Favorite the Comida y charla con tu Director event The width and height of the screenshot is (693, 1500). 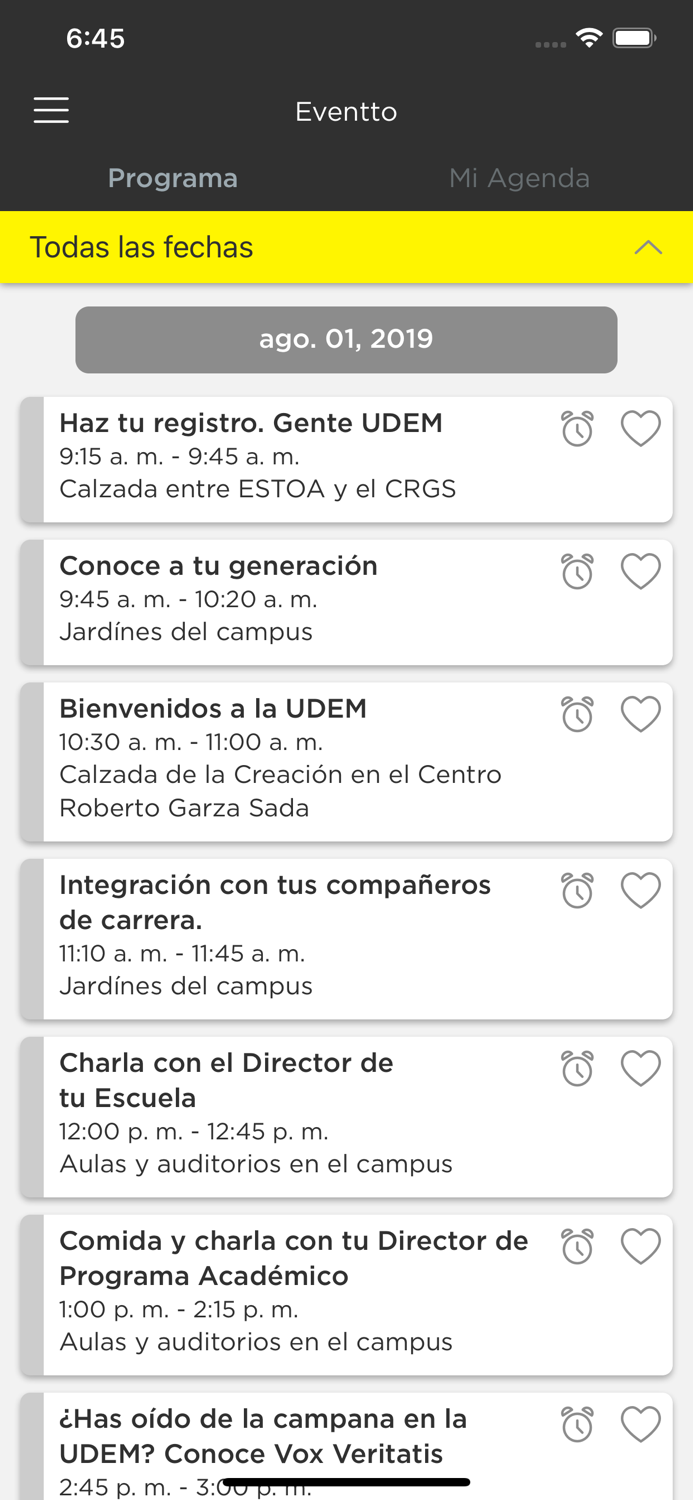pyautogui.click(x=641, y=1246)
